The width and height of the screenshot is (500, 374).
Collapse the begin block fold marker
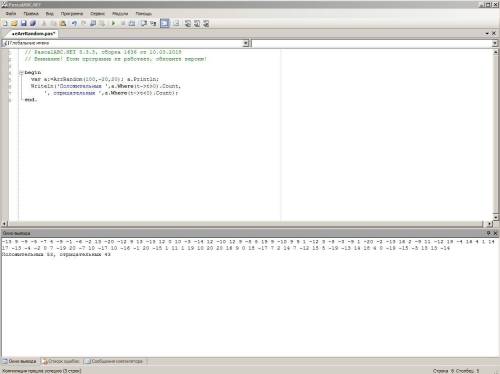click(21, 72)
